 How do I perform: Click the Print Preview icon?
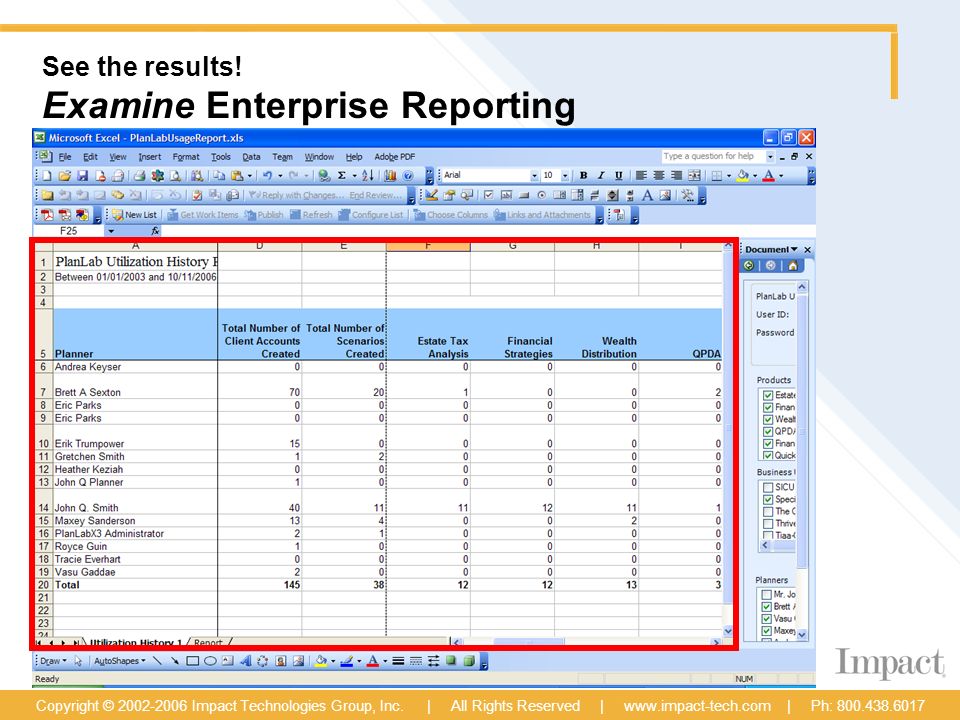[175, 176]
